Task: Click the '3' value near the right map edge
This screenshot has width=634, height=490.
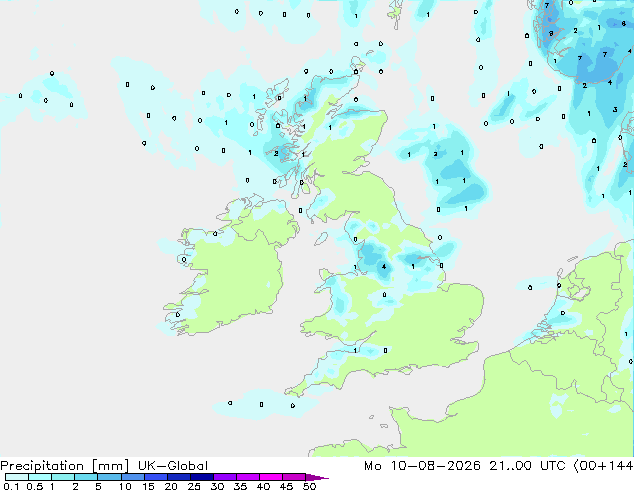Action: (615, 110)
